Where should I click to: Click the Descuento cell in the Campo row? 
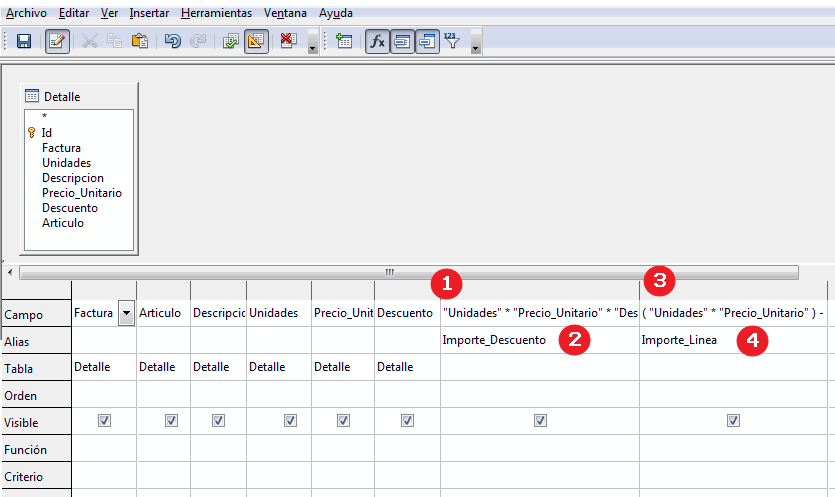(x=407, y=313)
